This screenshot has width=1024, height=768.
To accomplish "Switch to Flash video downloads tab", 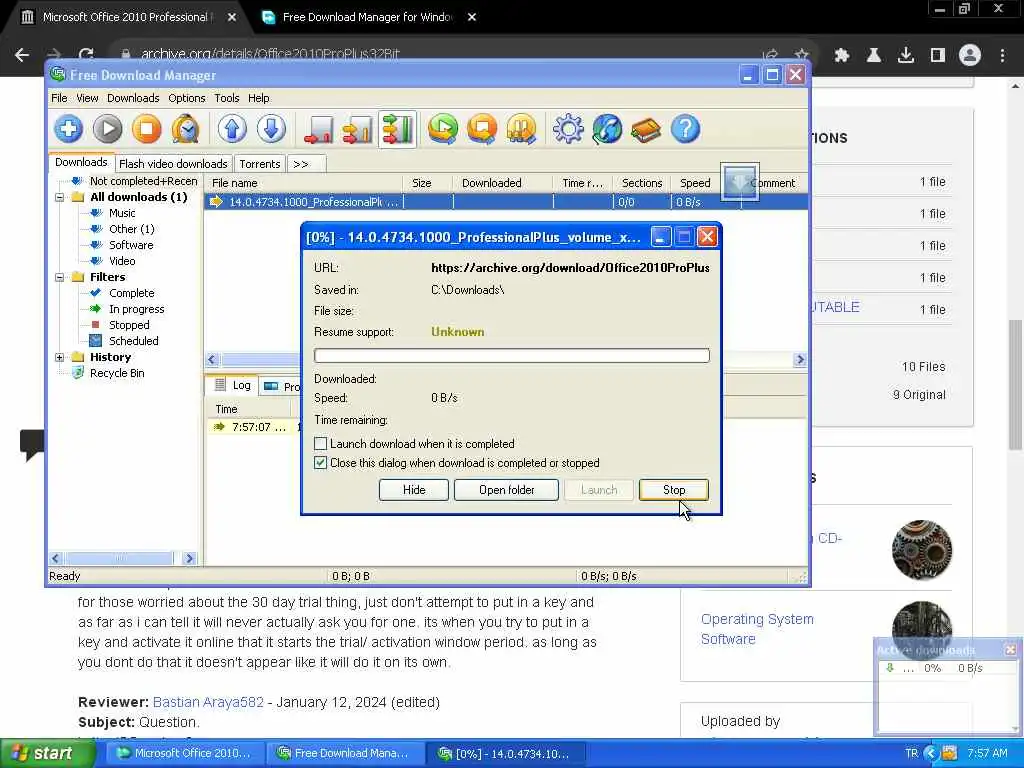I will point(173,164).
